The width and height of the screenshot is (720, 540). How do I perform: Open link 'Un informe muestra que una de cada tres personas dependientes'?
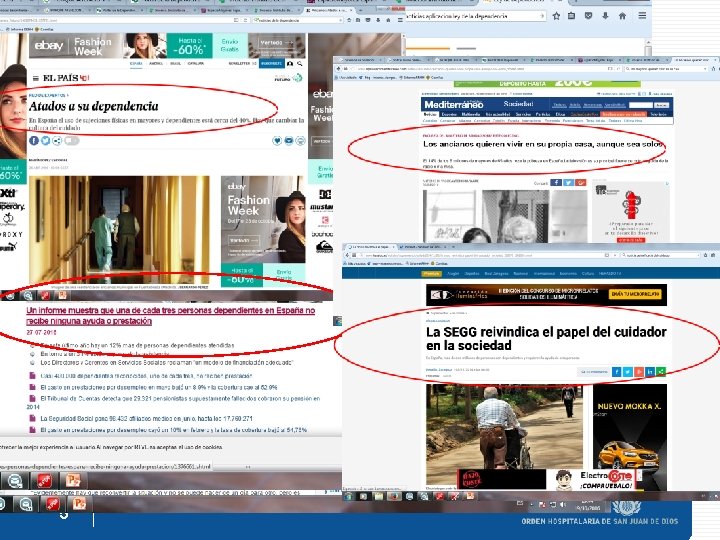[x=170, y=315]
